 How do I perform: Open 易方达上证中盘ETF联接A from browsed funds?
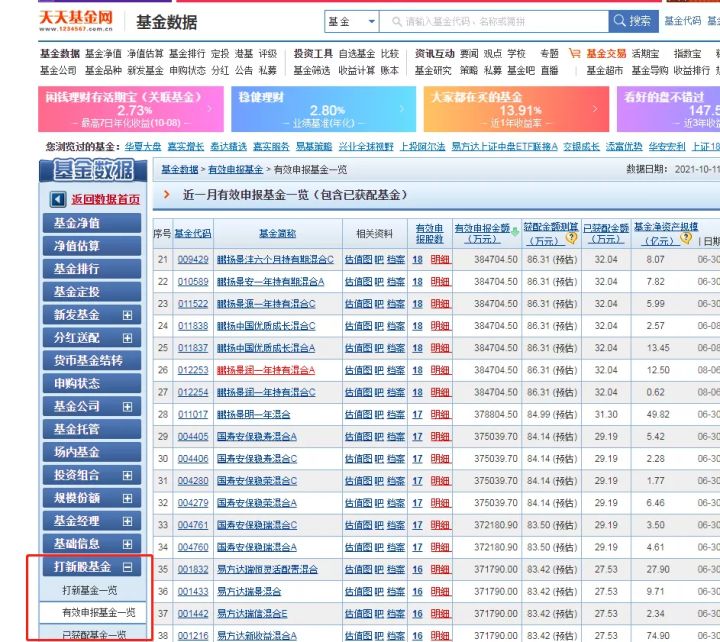(x=504, y=146)
